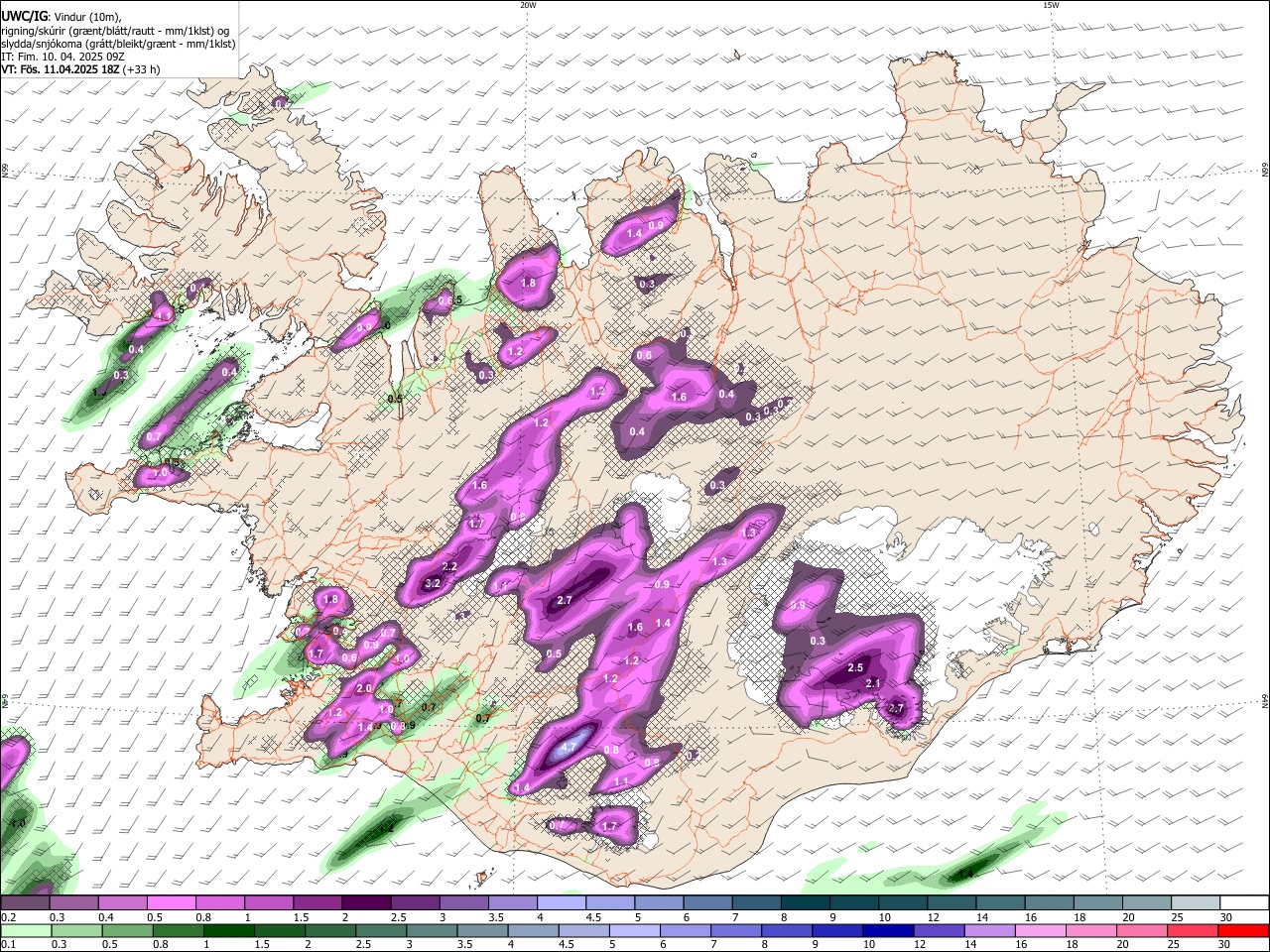The height and width of the screenshot is (952, 1270).
Task: Click the "2.2" precipitation value on map
Action: tap(449, 566)
